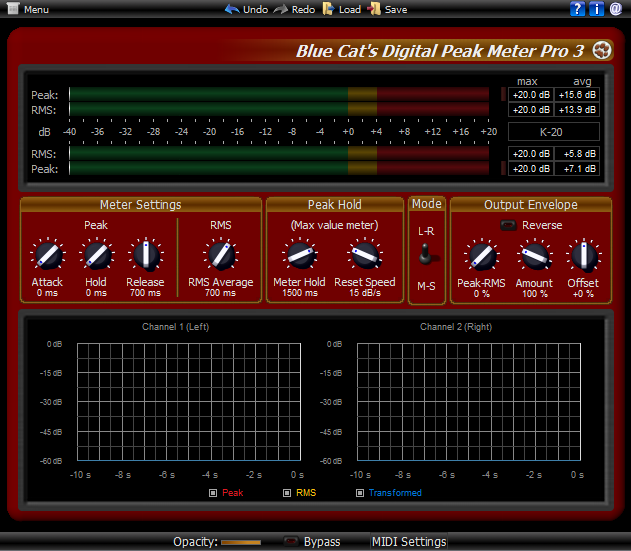Click the Attack '0 ms' value
The width and height of the screenshot is (631, 551).
[47, 293]
